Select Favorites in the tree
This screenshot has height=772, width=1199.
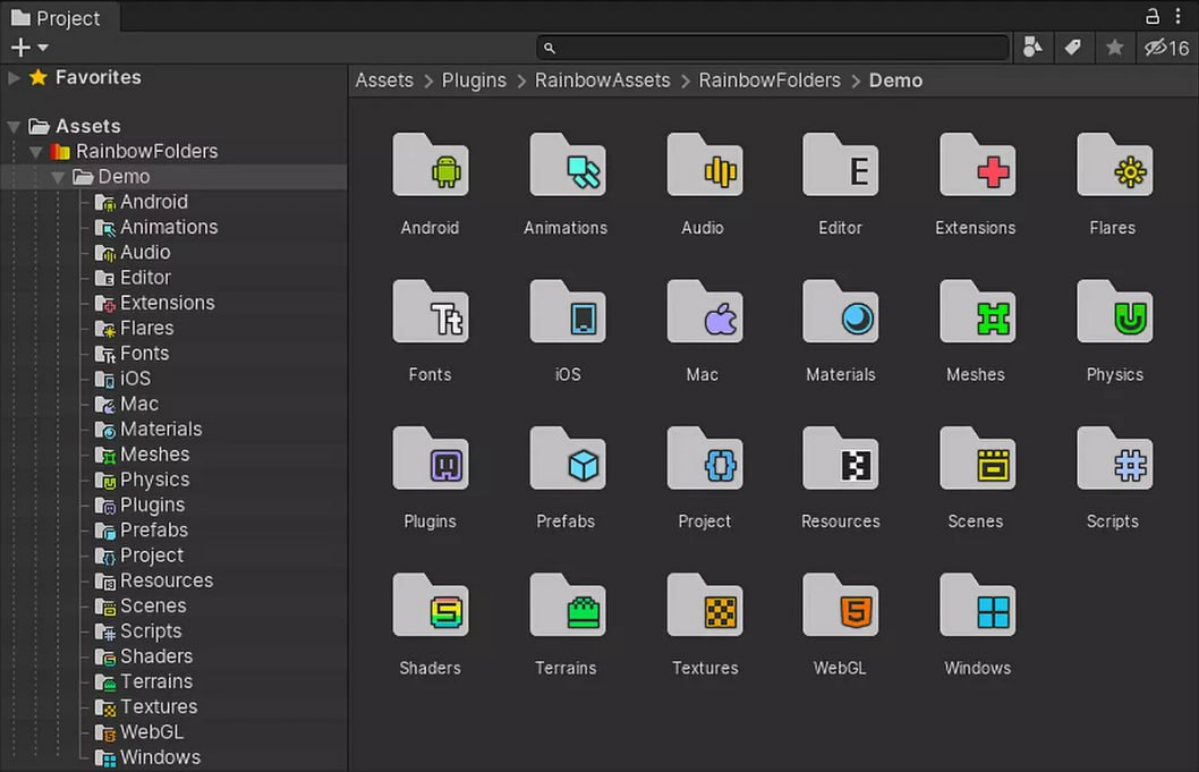[x=98, y=77]
